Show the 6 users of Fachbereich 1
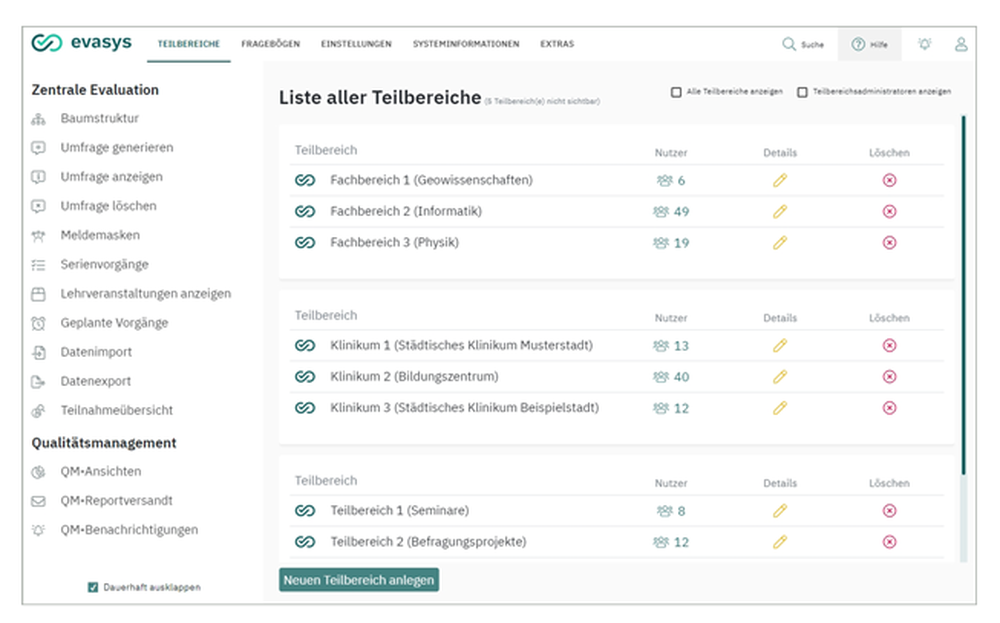This screenshot has height=623, width=1000. tap(671, 180)
